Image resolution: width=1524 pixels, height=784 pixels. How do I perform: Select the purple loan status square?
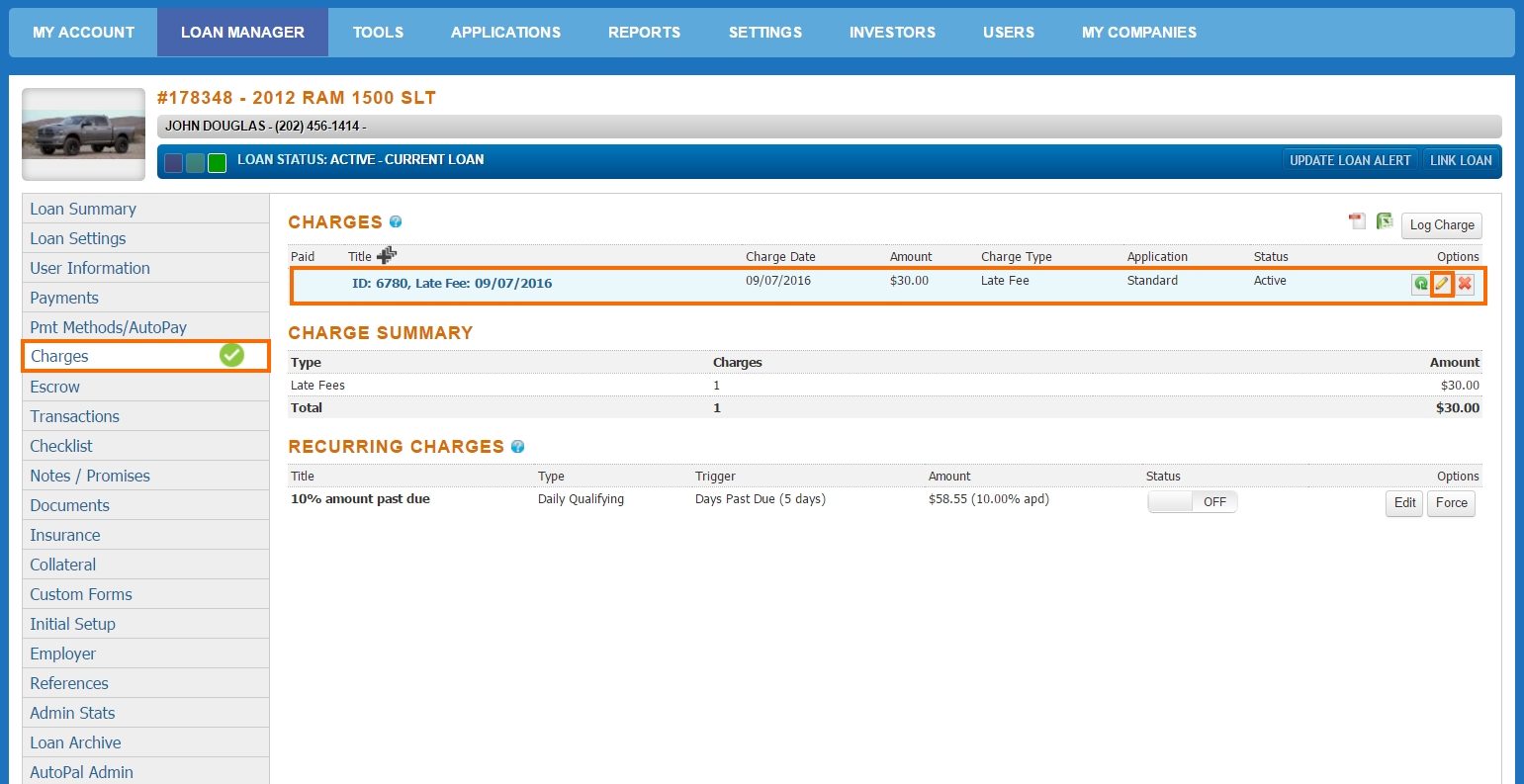174,163
